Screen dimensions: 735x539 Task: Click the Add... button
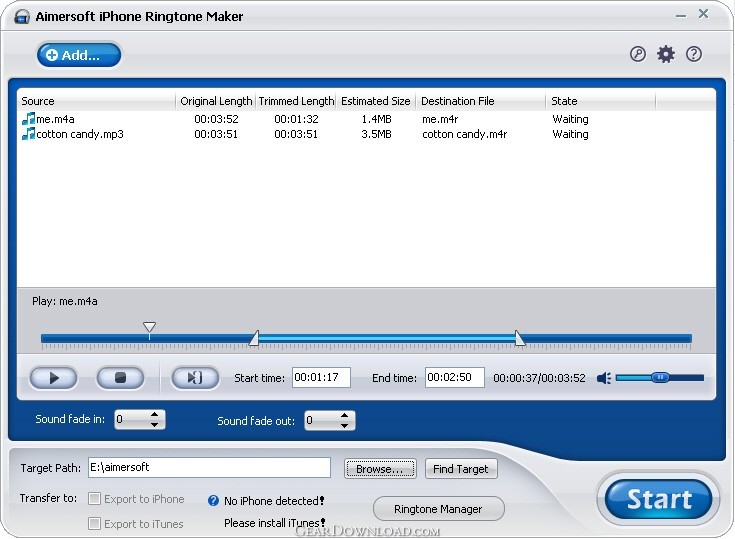tap(79, 55)
